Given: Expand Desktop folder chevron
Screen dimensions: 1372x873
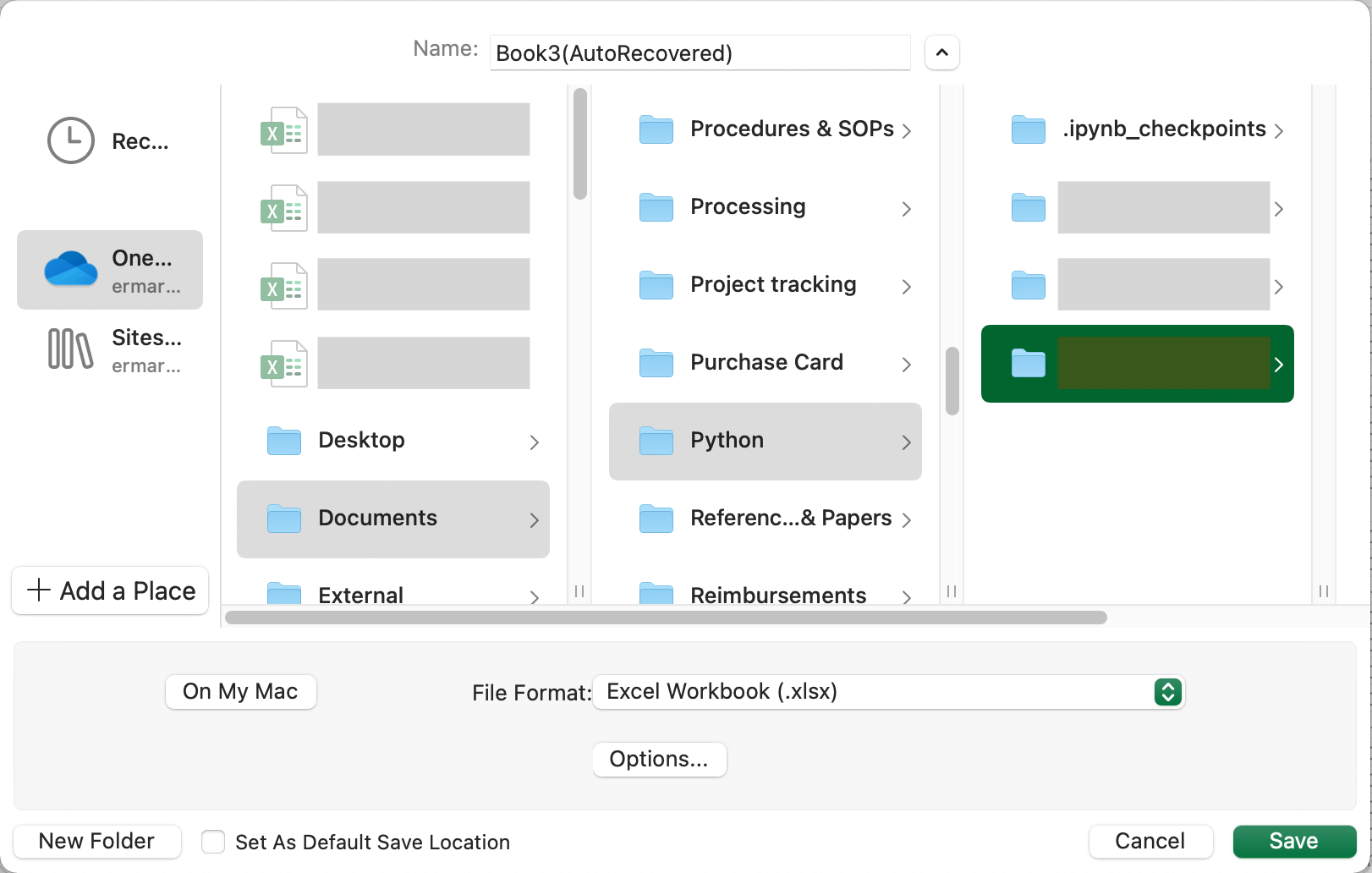Looking at the screenshot, I should click(x=534, y=442).
